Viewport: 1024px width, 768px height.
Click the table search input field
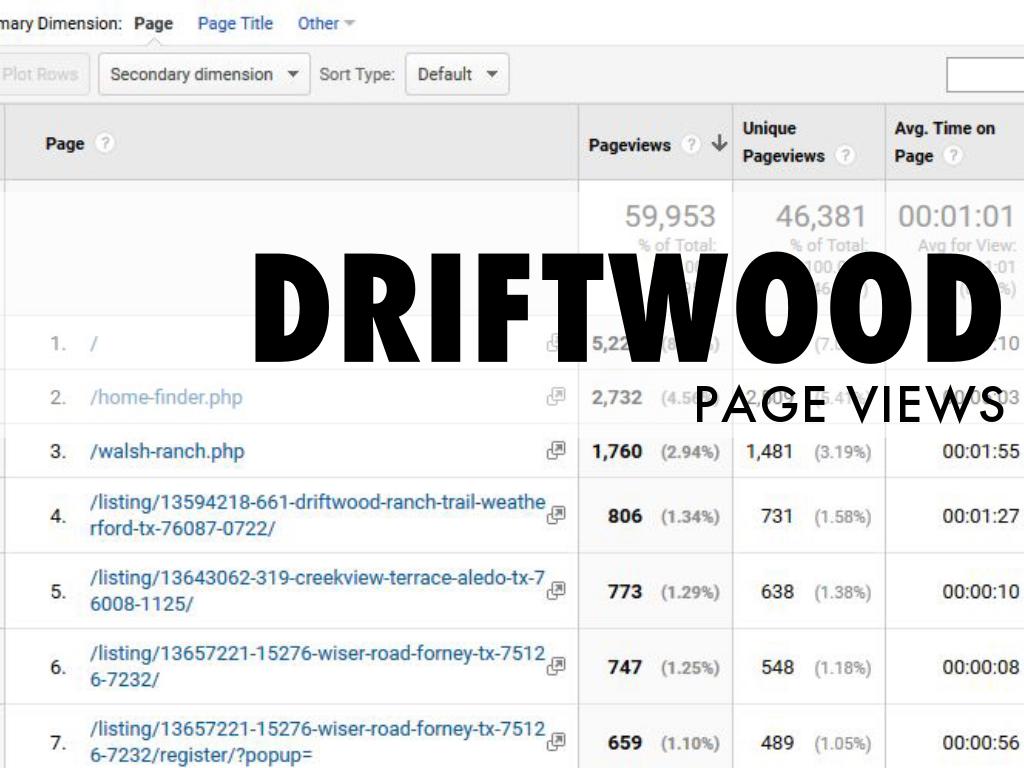[x=985, y=75]
